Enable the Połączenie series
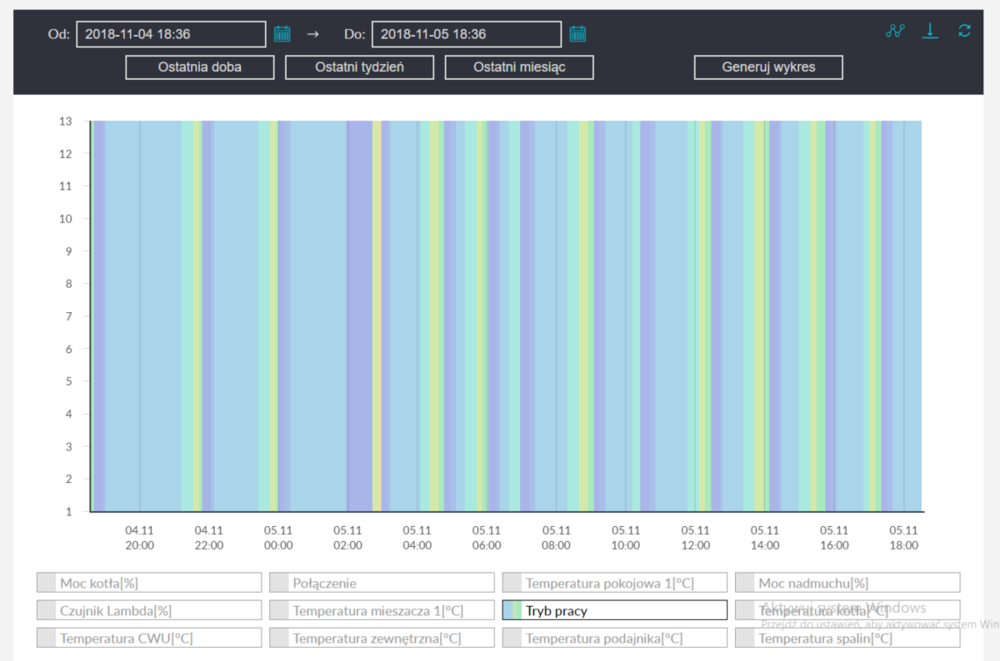 [x=382, y=583]
